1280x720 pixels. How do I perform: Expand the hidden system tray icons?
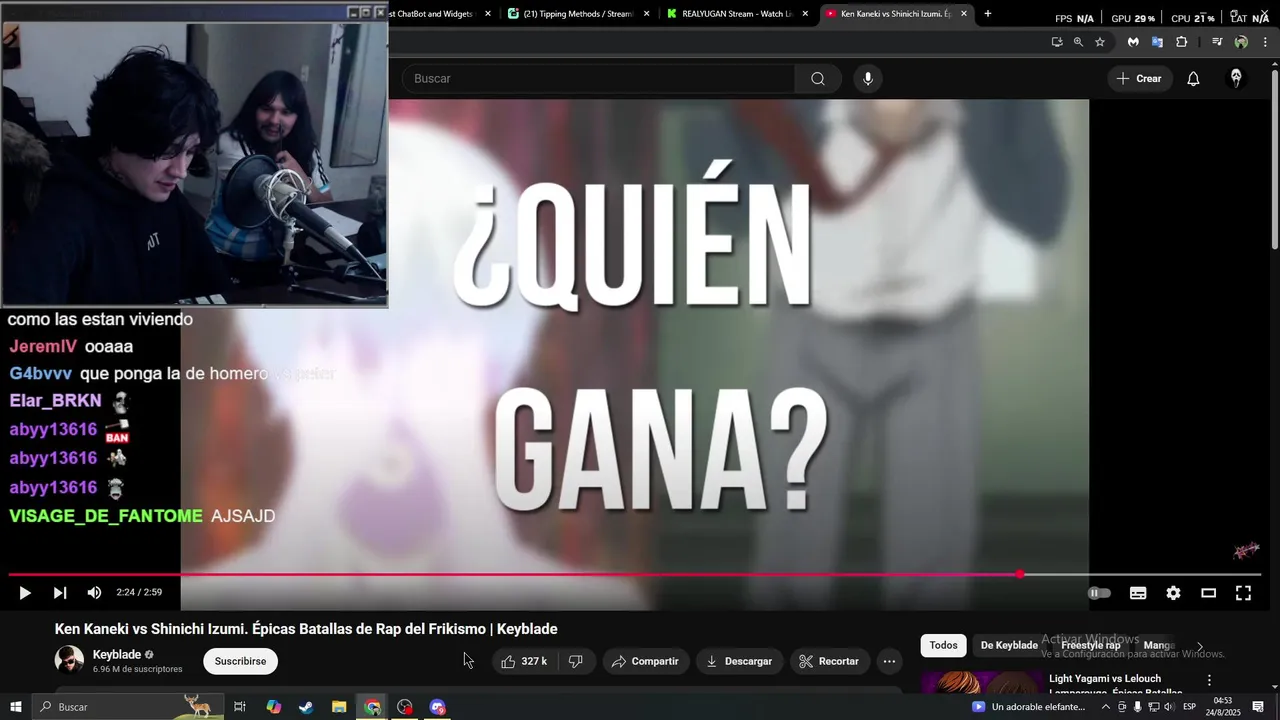[x=1105, y=707]
